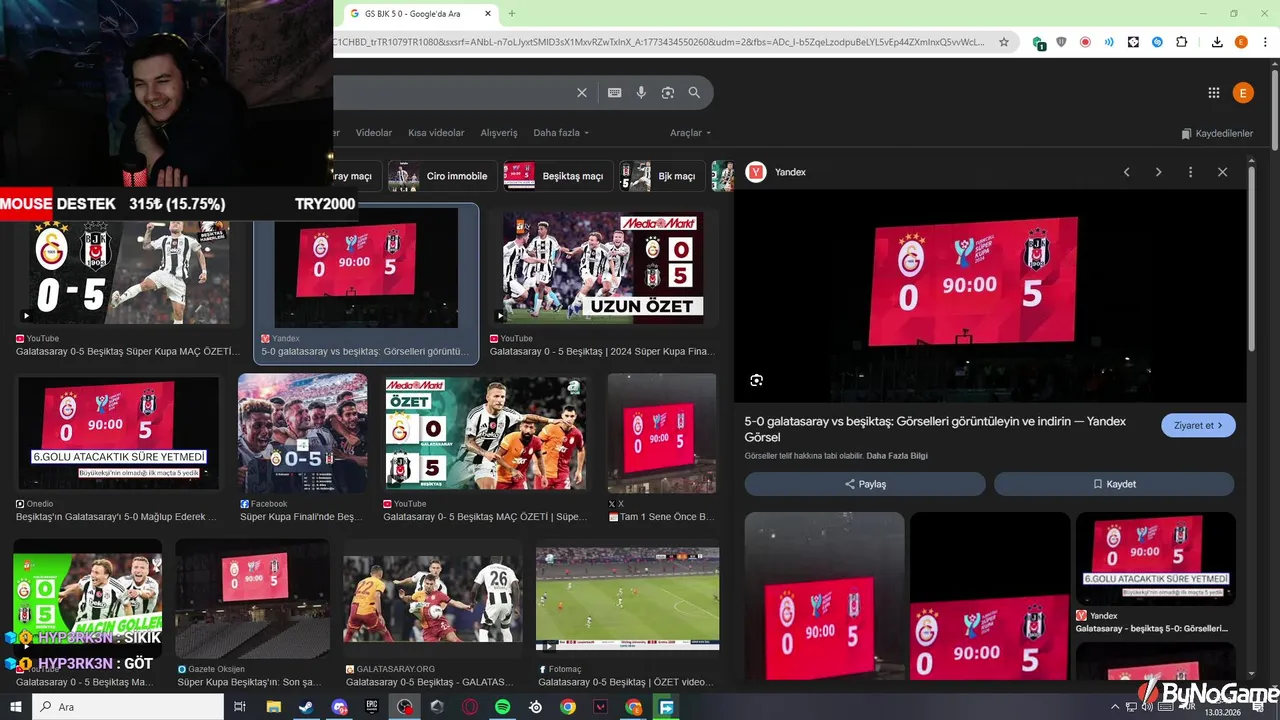Viewport: 1280px width, 720px height.
Task: Show Chrome downloads
Action: pyautogui.click(x=1217, y=42)
